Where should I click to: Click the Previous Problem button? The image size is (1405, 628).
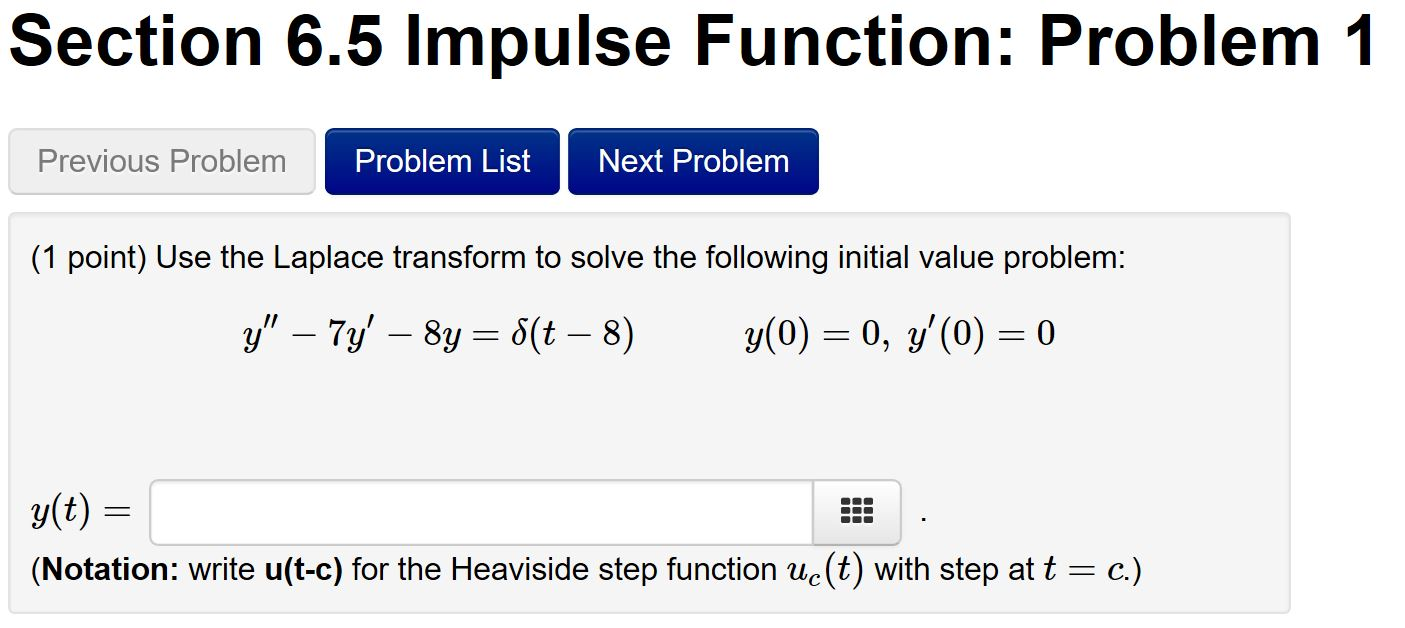click(x=161, y=161)
